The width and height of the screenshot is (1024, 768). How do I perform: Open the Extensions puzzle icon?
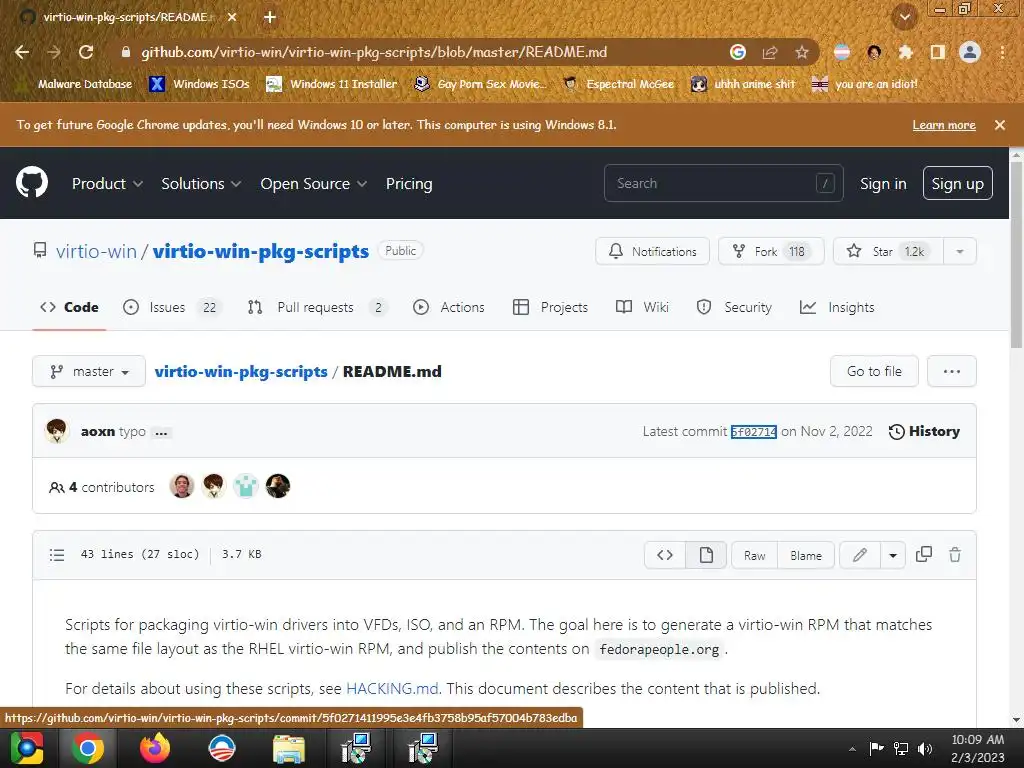coord(905,52)
